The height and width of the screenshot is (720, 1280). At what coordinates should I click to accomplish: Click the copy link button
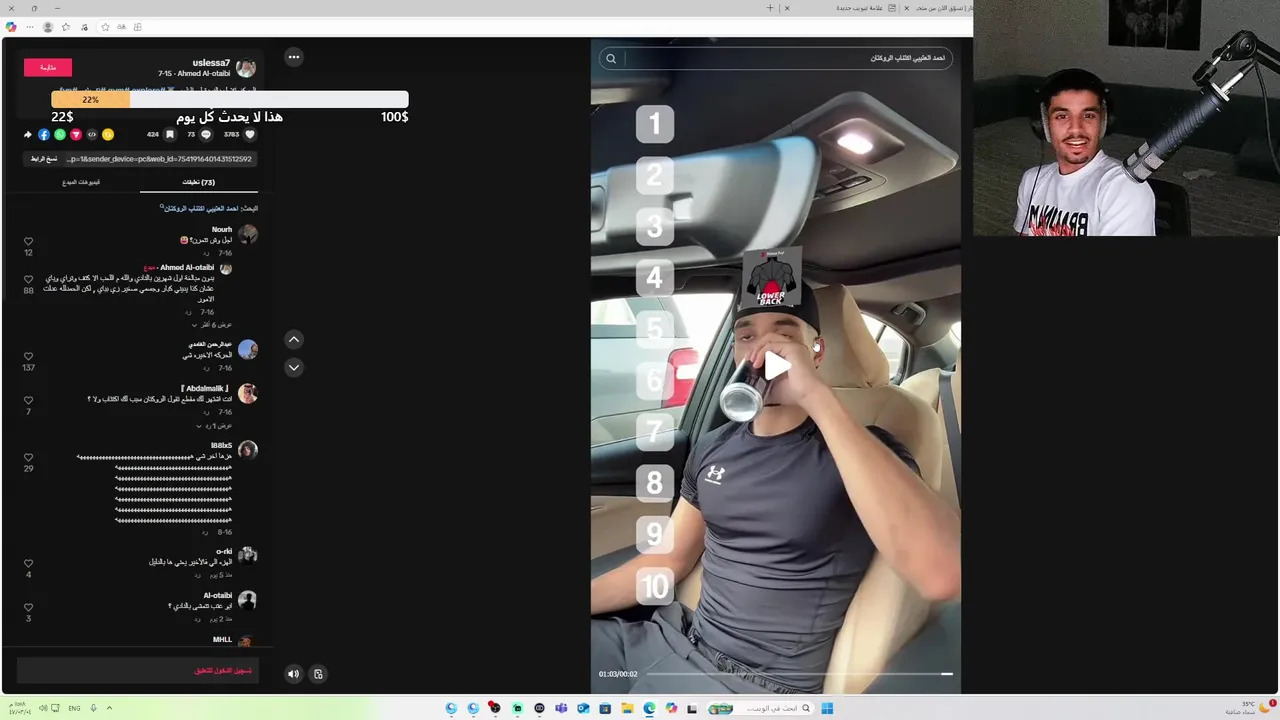(x=43, y=159)
